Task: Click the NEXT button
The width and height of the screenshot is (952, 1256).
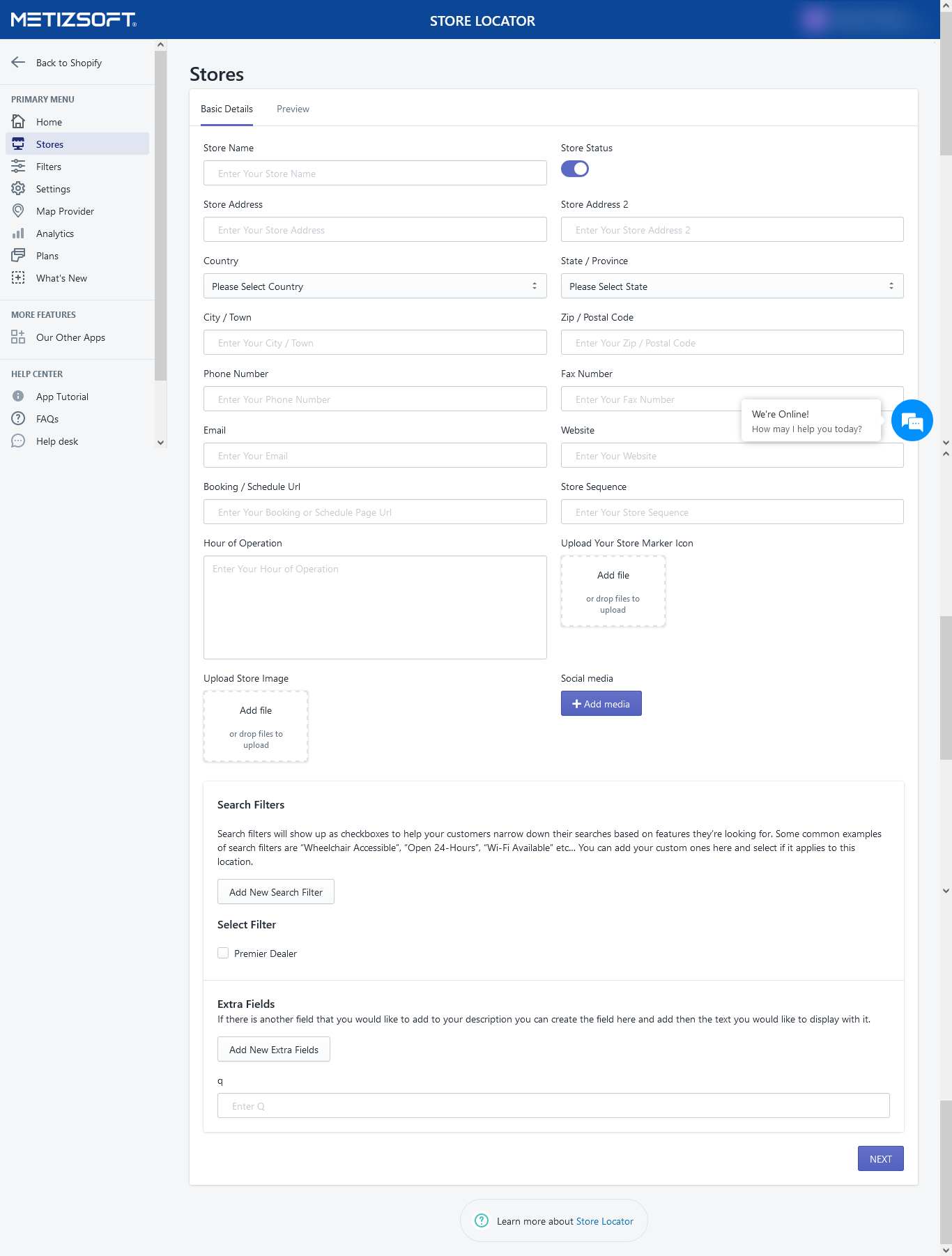Action: (880, 1158)
